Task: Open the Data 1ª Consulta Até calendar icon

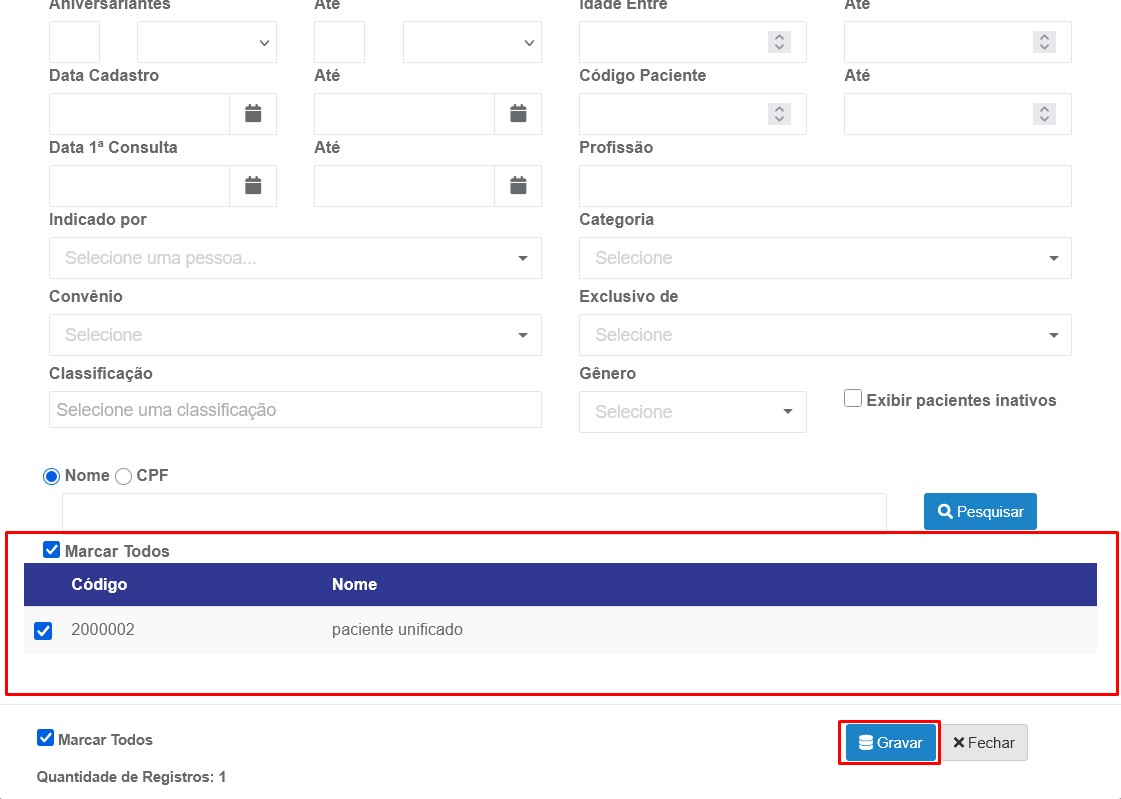Action: pos(518,186)
